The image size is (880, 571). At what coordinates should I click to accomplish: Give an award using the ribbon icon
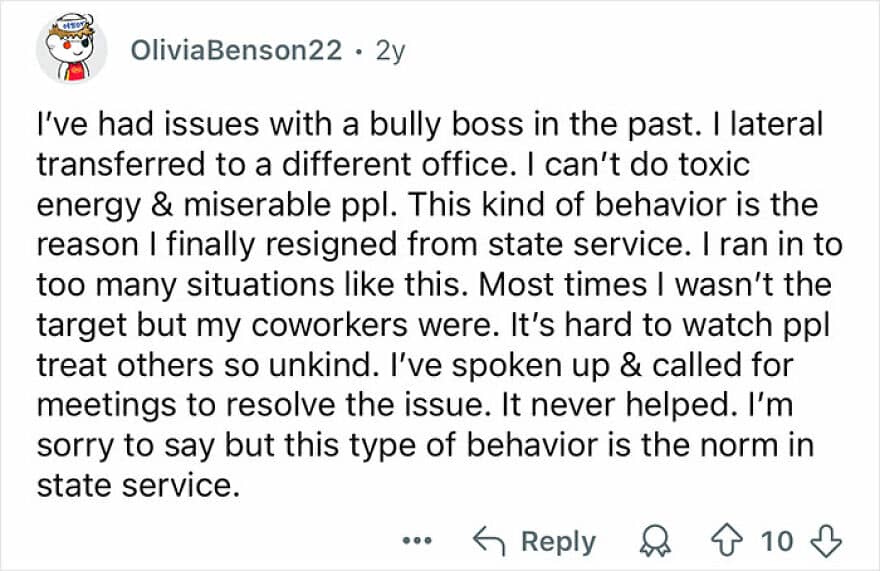point(655,542)
